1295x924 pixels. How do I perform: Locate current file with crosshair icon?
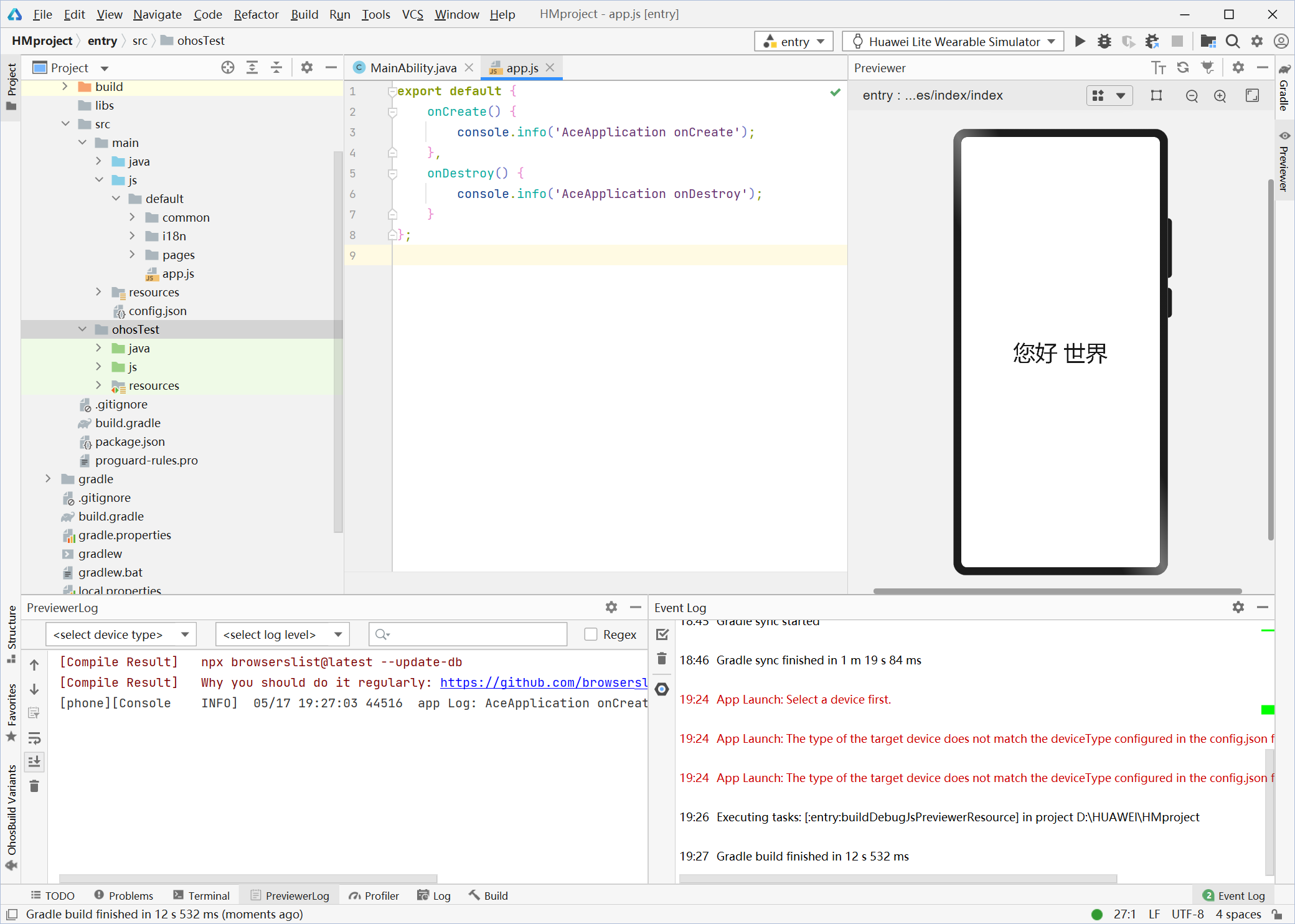[228, 67]
